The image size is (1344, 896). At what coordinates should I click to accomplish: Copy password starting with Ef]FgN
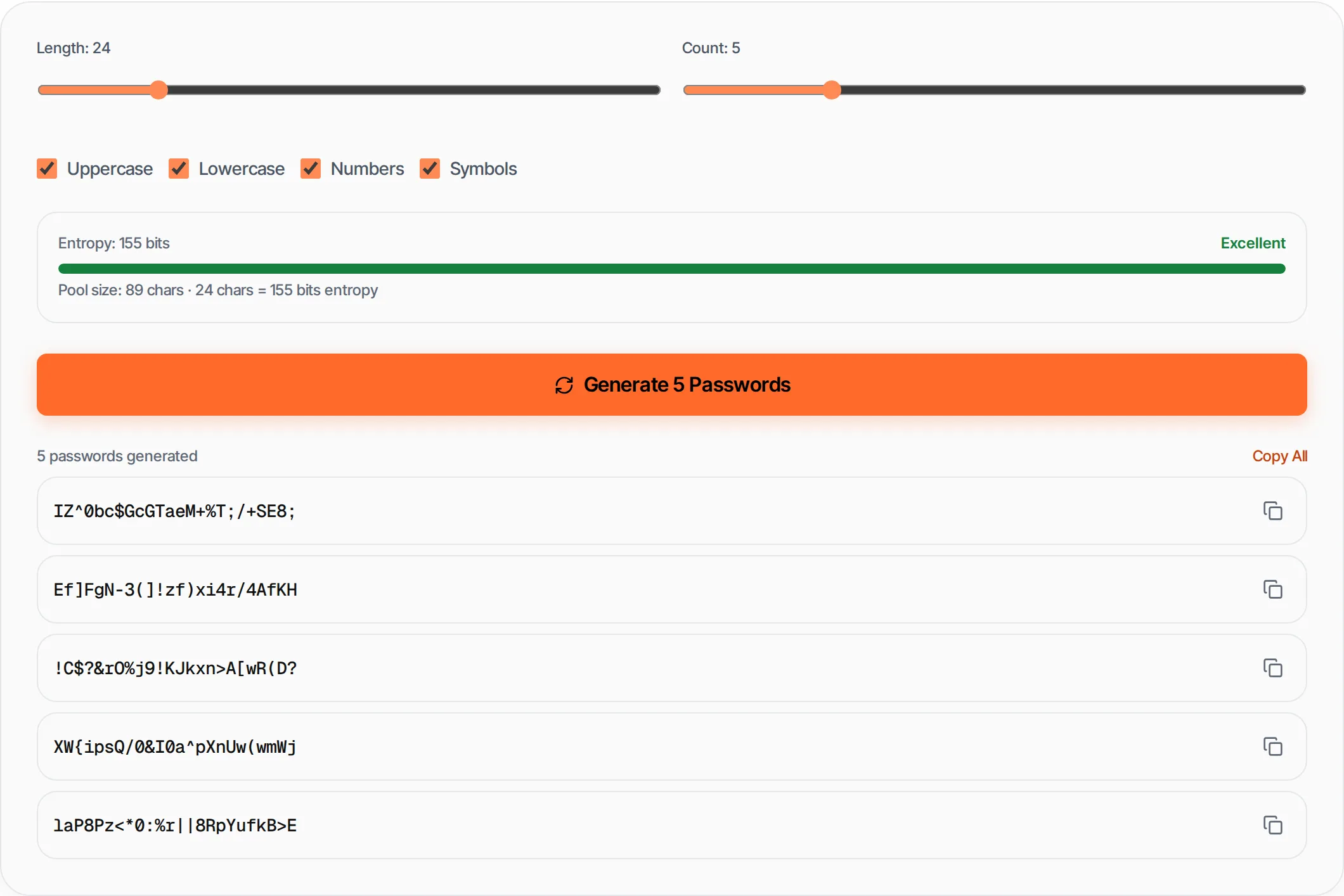tap(1272, 589)
